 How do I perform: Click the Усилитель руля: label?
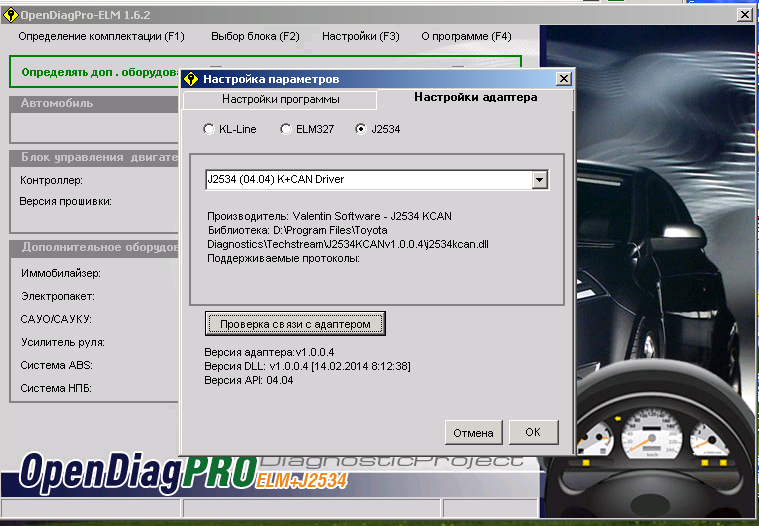pyautogui.click(x=62, y=342)
